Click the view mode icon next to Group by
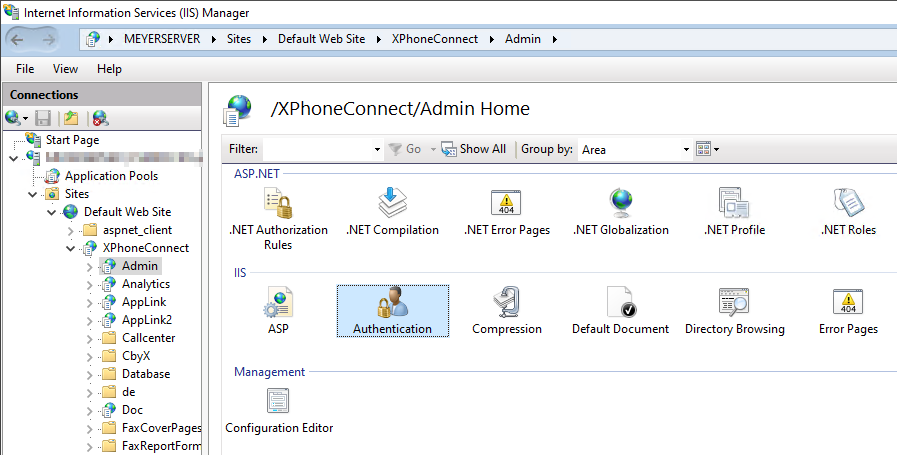The image size is (897, 455). click(x=707, y=149)
